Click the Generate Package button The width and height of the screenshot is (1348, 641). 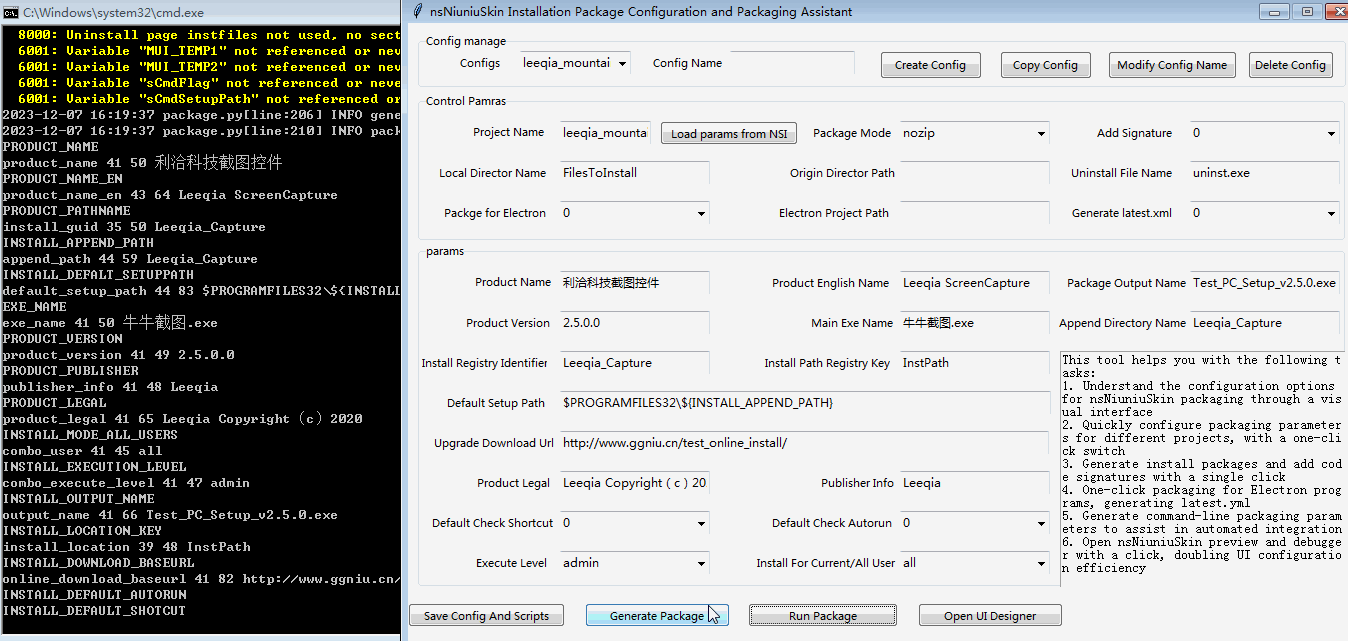[657, 616]
